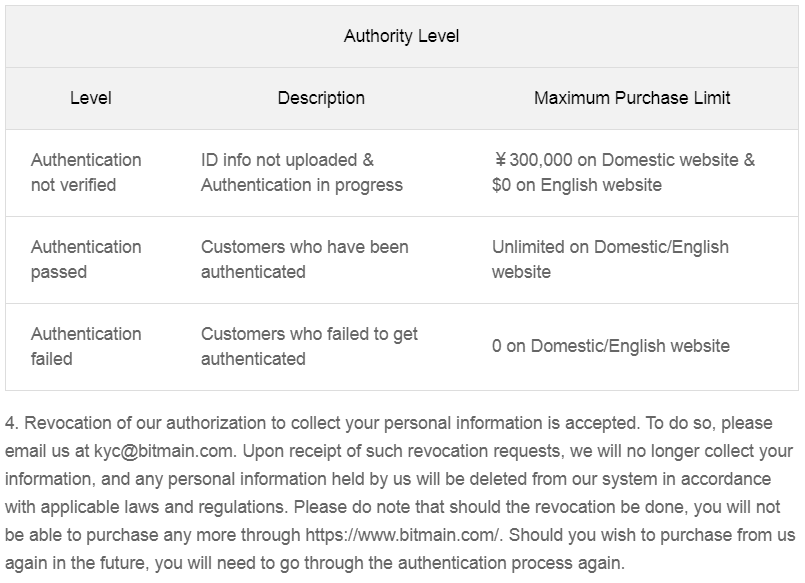The height and width of the screenshot is (583, 805).
Task: Select Customers who have been authenticated text
Action: coord(304,259)
